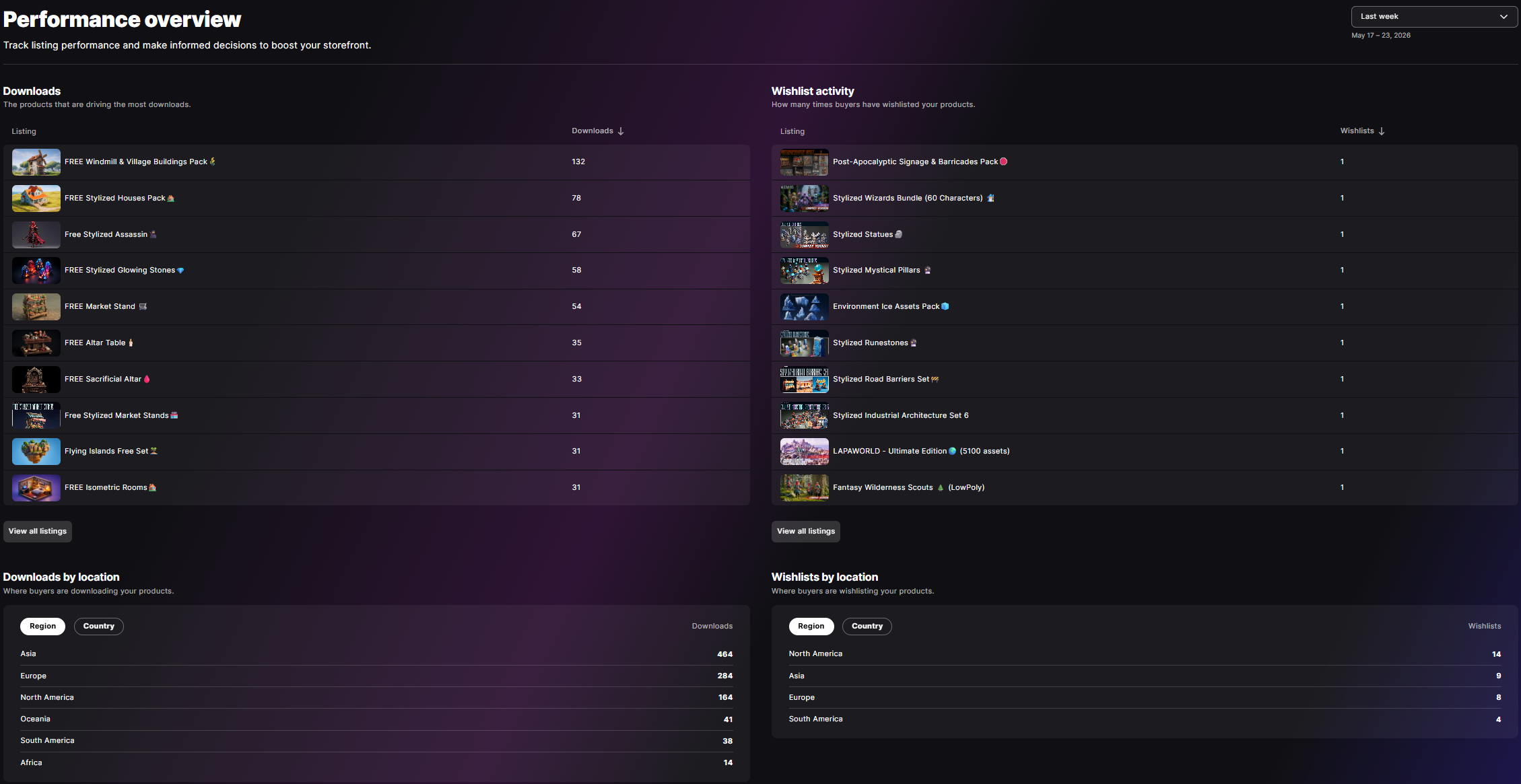
Task: Select Country toggle in Wishlists by location
Action: tap(867, 627)
